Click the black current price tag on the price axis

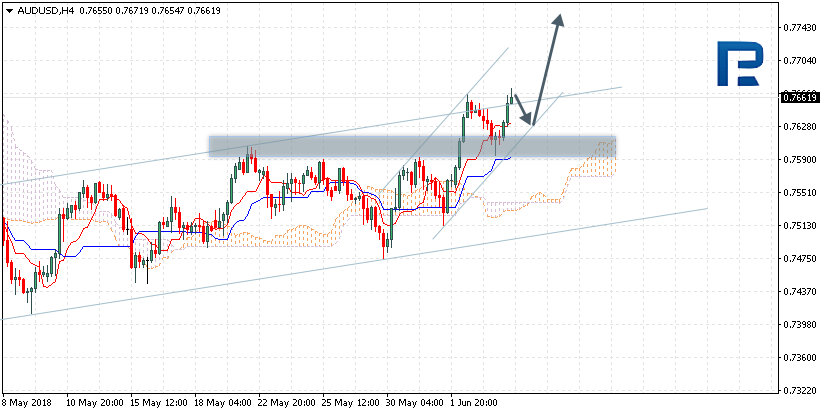click(x=799, y=97)
